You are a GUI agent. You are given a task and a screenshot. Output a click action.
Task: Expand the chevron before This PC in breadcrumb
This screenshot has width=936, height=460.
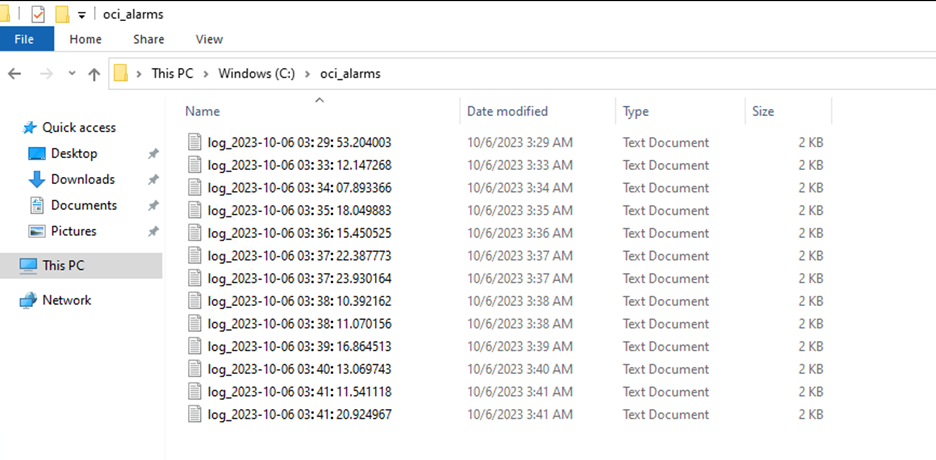point(139,74)
